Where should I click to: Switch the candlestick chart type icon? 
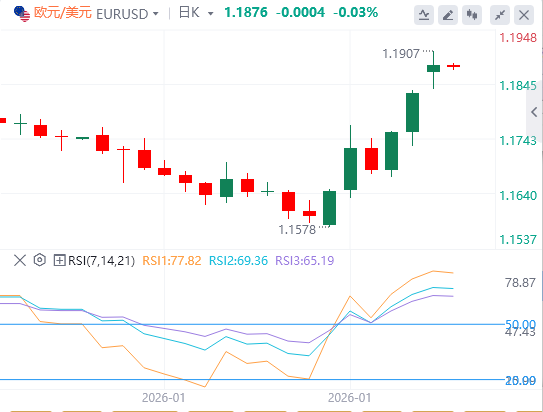pos(472,15)
